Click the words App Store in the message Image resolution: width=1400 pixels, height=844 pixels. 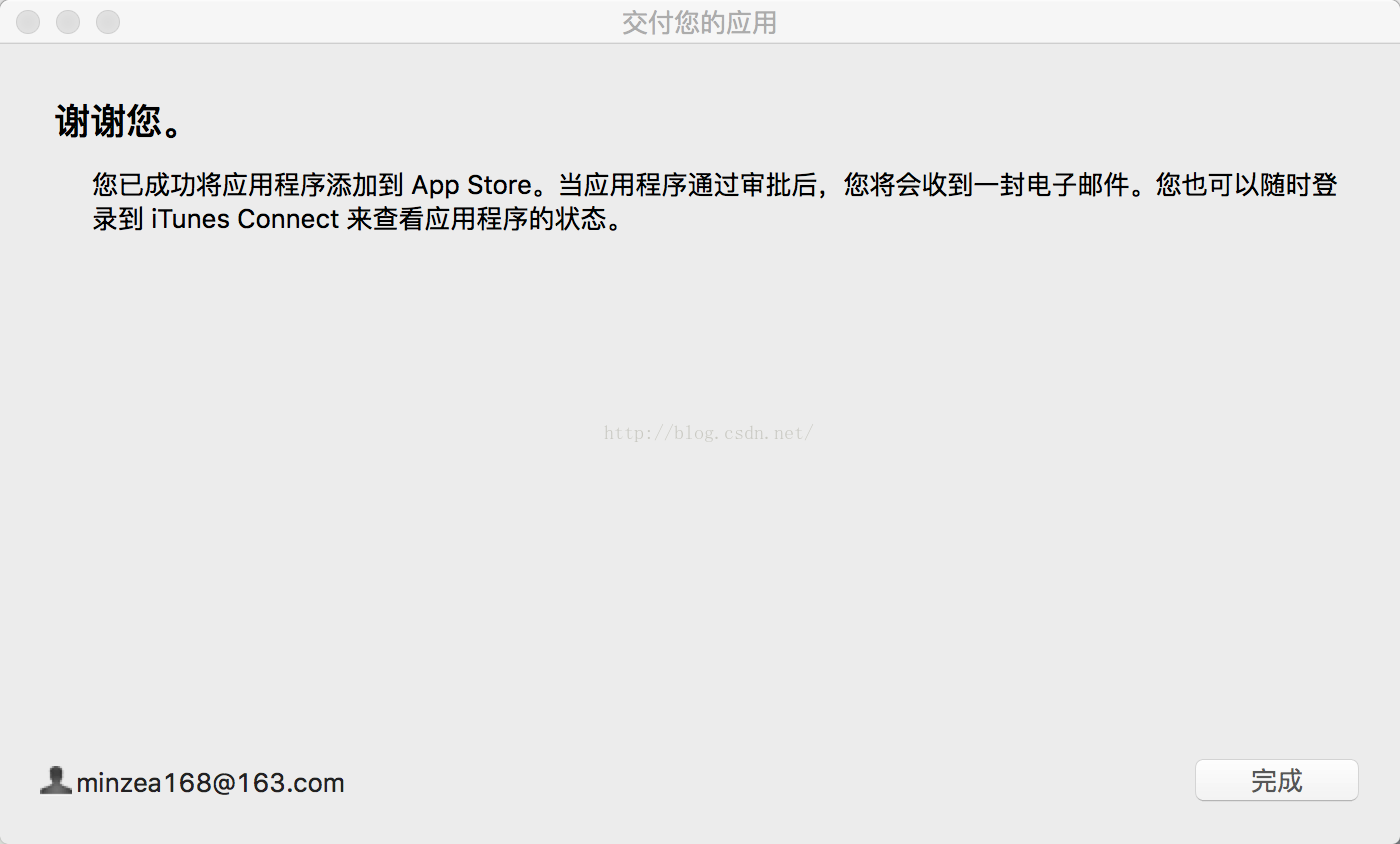pos(471,186)
